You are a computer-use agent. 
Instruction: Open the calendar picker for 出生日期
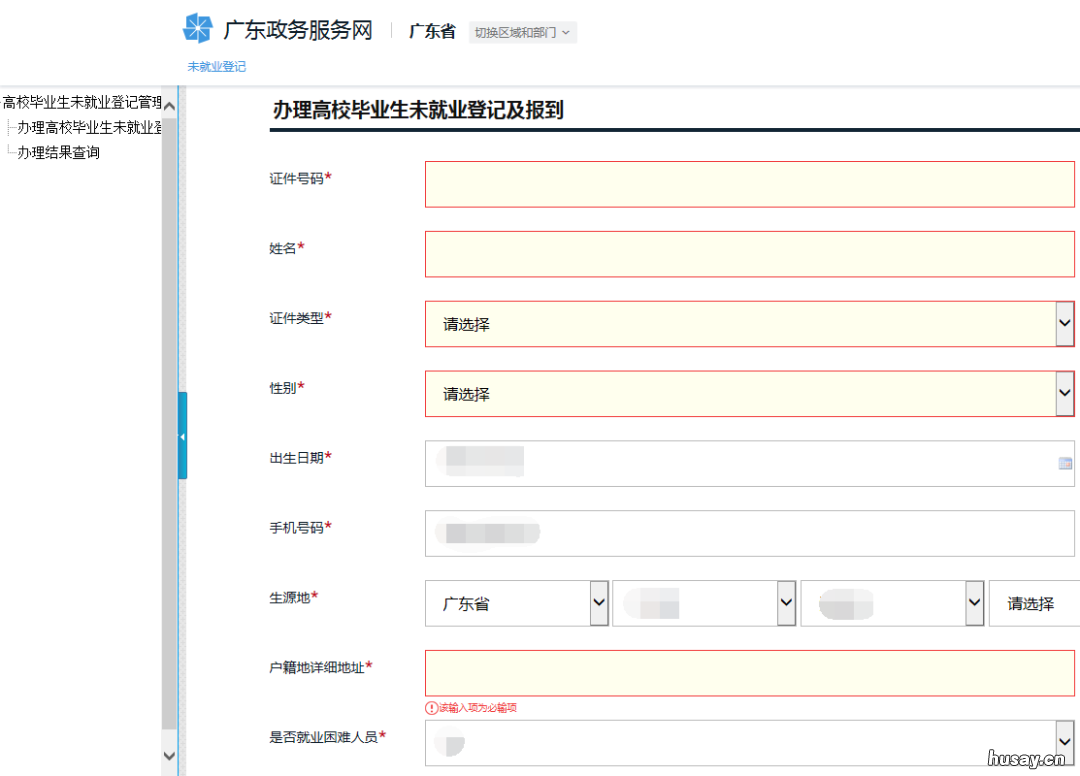pyautogui.click(x=1065, y=463)
